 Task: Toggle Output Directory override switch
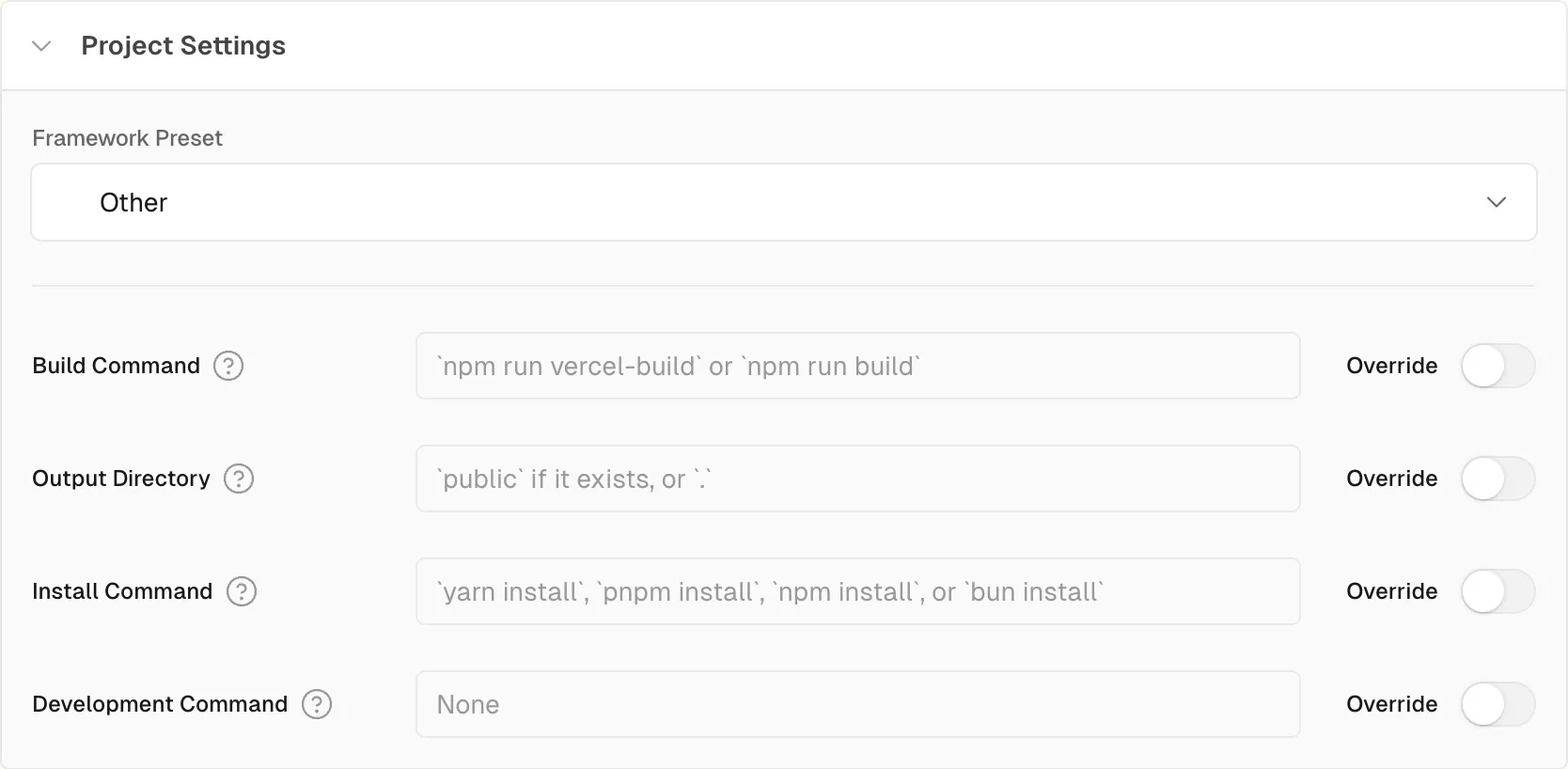pyautogui.click(x=1497, y=479)
